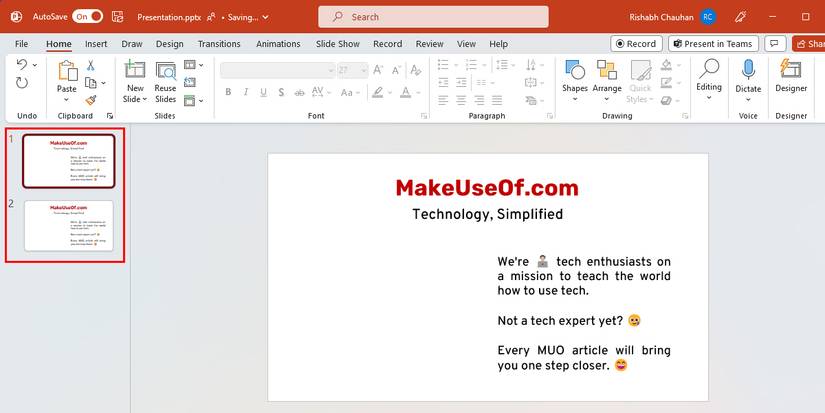The height and width of the screenshot is (413, 825).
Task: Open the font name combo box
Action: 278,70
